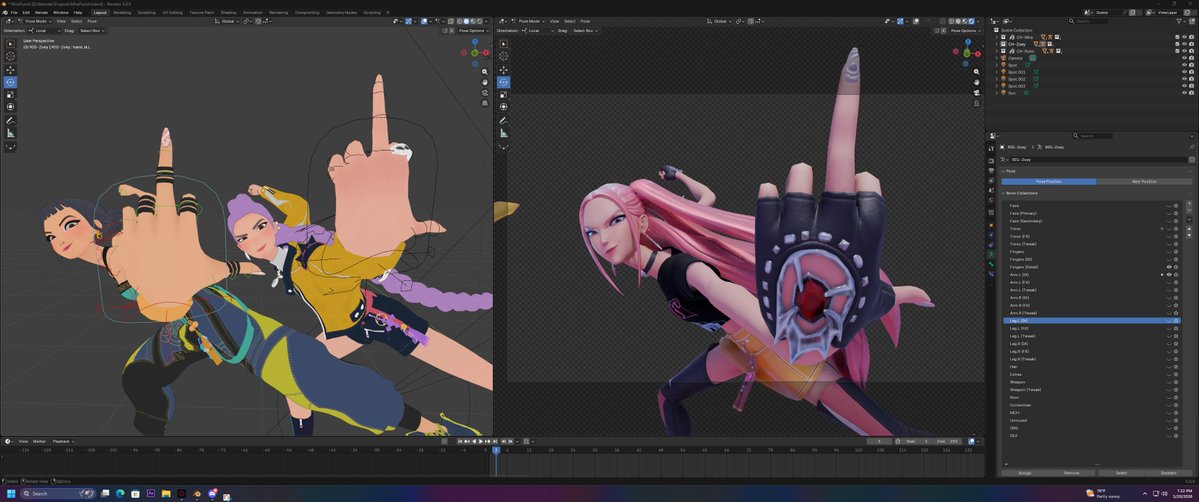The image size is (1199, 502).
Task: Select the Scale tool in left viewport
Action: click(11, 95)
